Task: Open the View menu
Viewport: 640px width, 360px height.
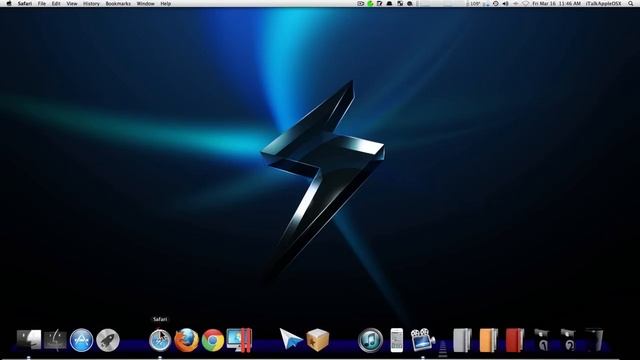Action: click(72, 4)
